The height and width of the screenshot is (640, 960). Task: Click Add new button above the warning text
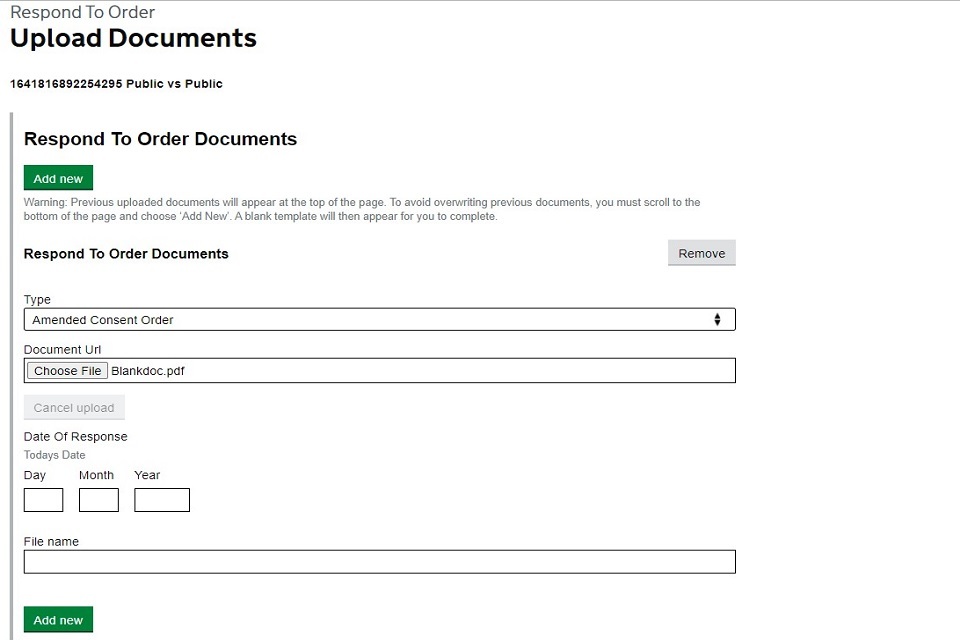point(58,178)
